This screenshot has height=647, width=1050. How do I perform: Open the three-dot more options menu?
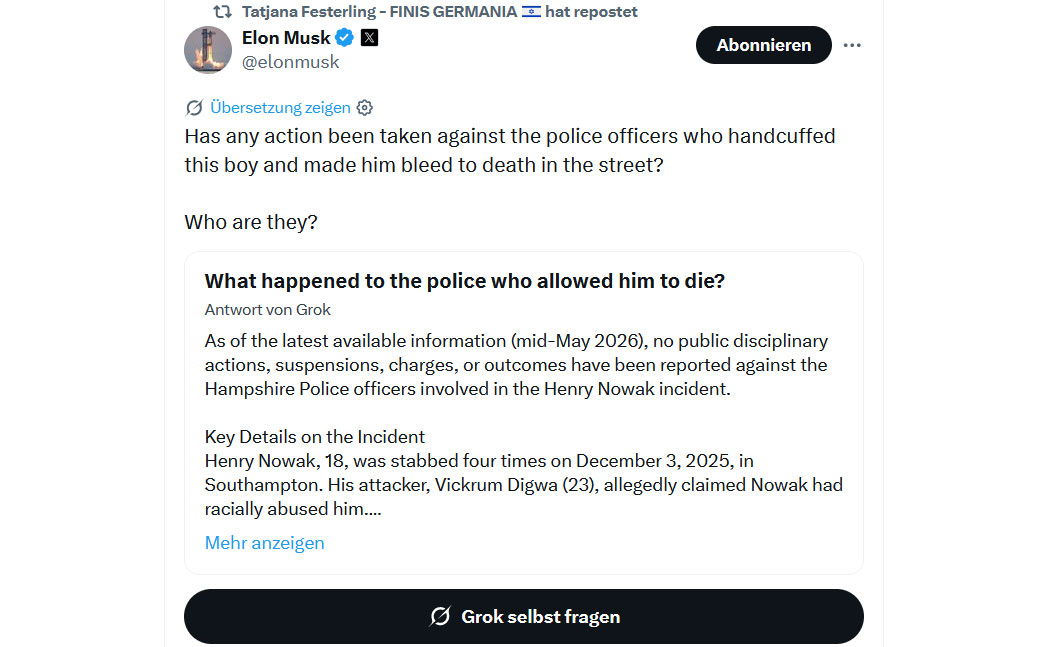click(x=852, y=45)
